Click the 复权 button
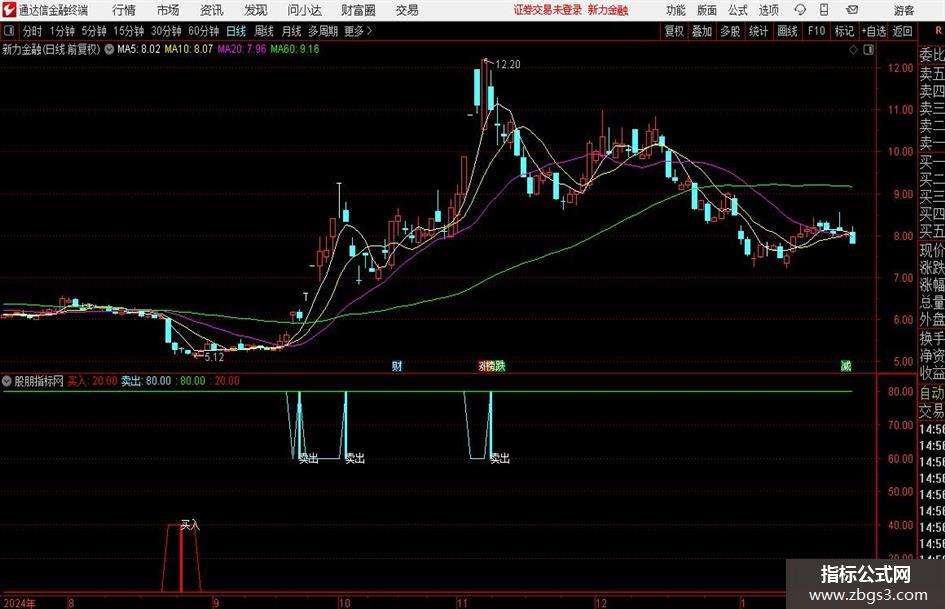Screen dimensions: 945x609 click(x=674, y=31)
